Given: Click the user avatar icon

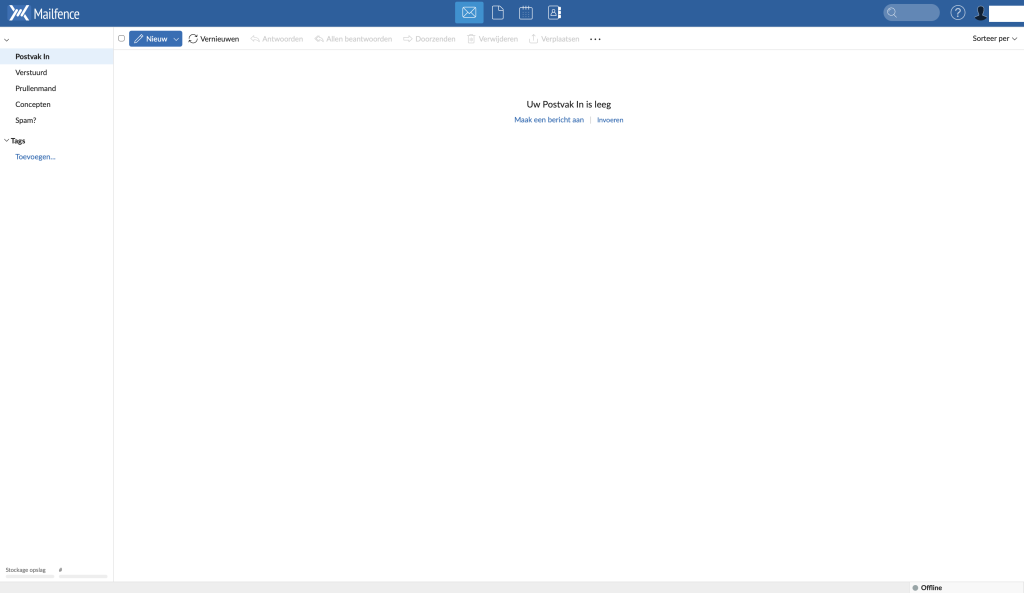Looking at the screenshot, I should point(978,12).
